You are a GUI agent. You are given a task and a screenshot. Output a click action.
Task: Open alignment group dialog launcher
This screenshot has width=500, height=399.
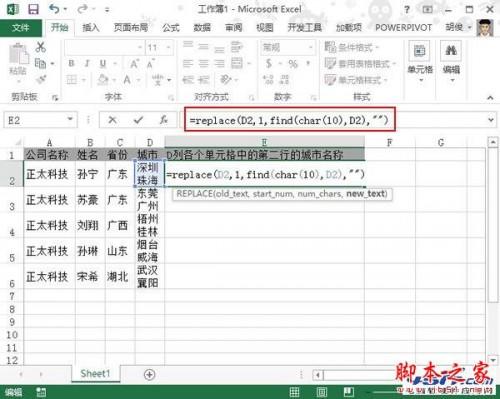coord(252,98)
